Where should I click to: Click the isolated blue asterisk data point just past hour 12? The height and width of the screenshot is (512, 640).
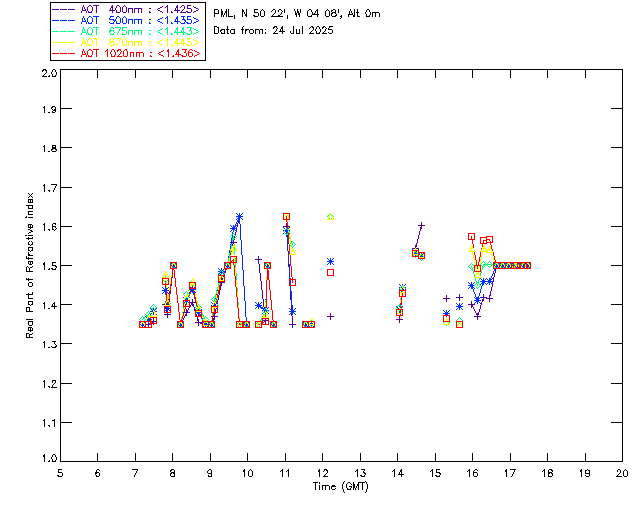(x=331, y=261)
